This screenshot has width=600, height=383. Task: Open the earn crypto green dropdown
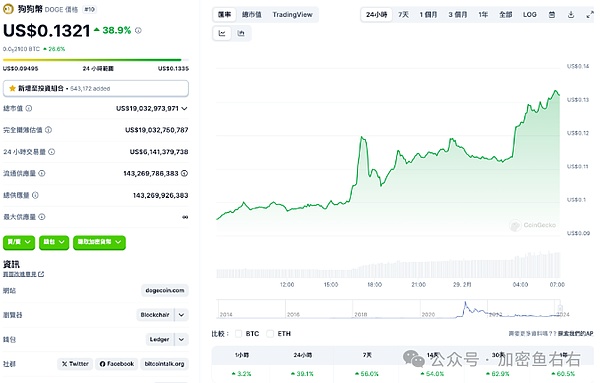click(99, 242)
